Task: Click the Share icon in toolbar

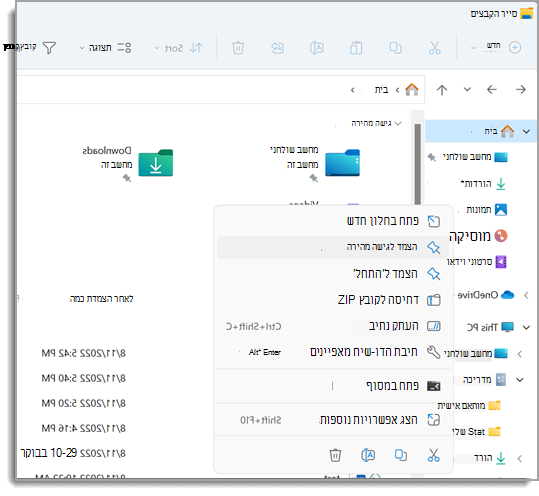Action: coord(277,48)
